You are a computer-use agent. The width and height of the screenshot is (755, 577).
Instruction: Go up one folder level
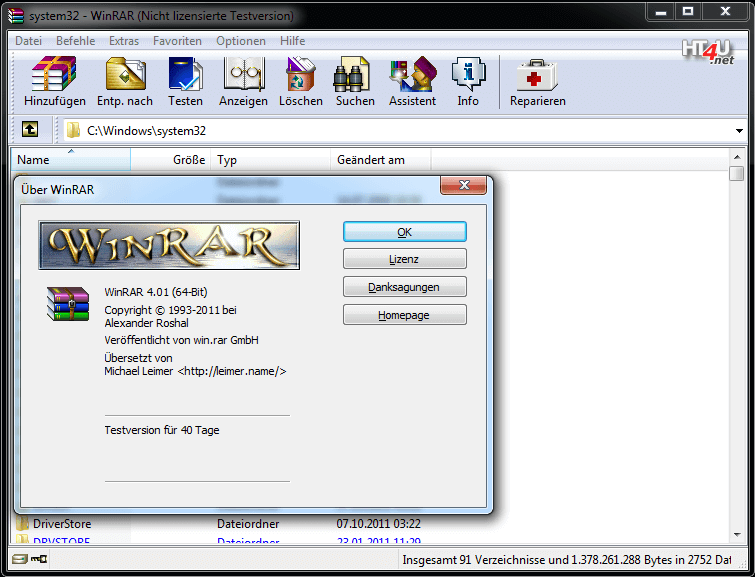pyautogui.click(x=30, y=129)
